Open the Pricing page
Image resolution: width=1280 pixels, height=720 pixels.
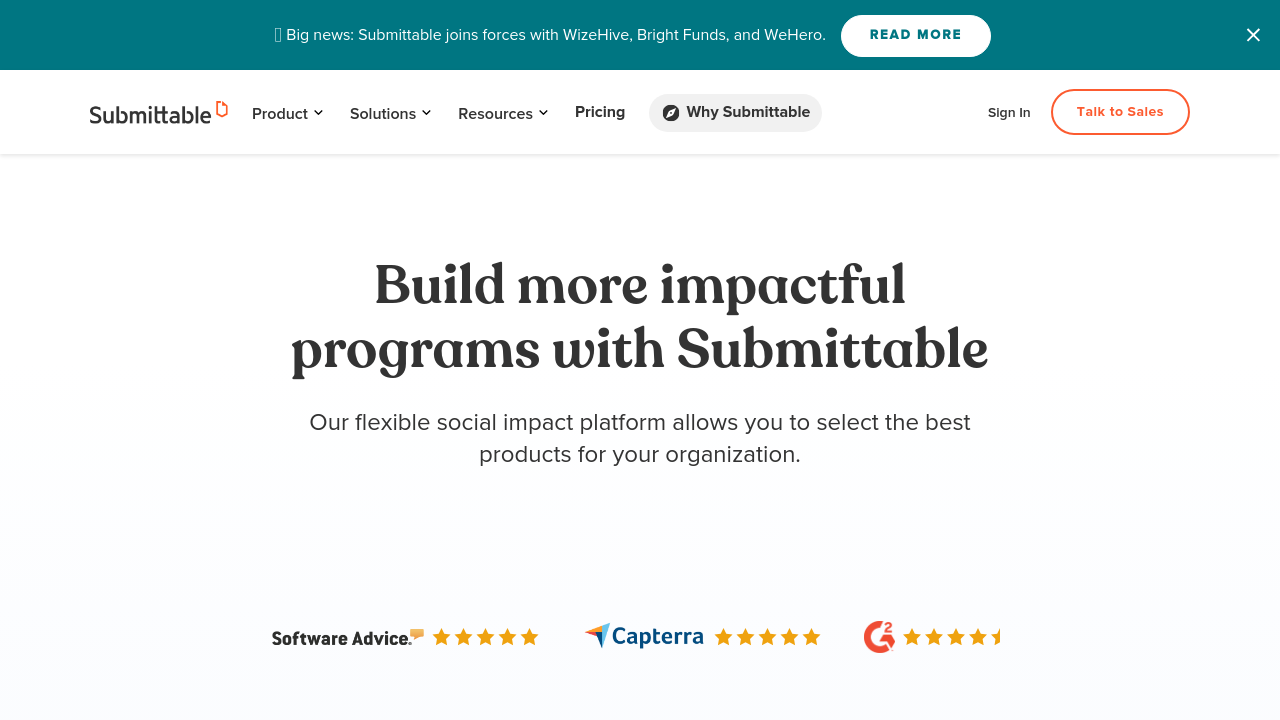pos(600,112)
